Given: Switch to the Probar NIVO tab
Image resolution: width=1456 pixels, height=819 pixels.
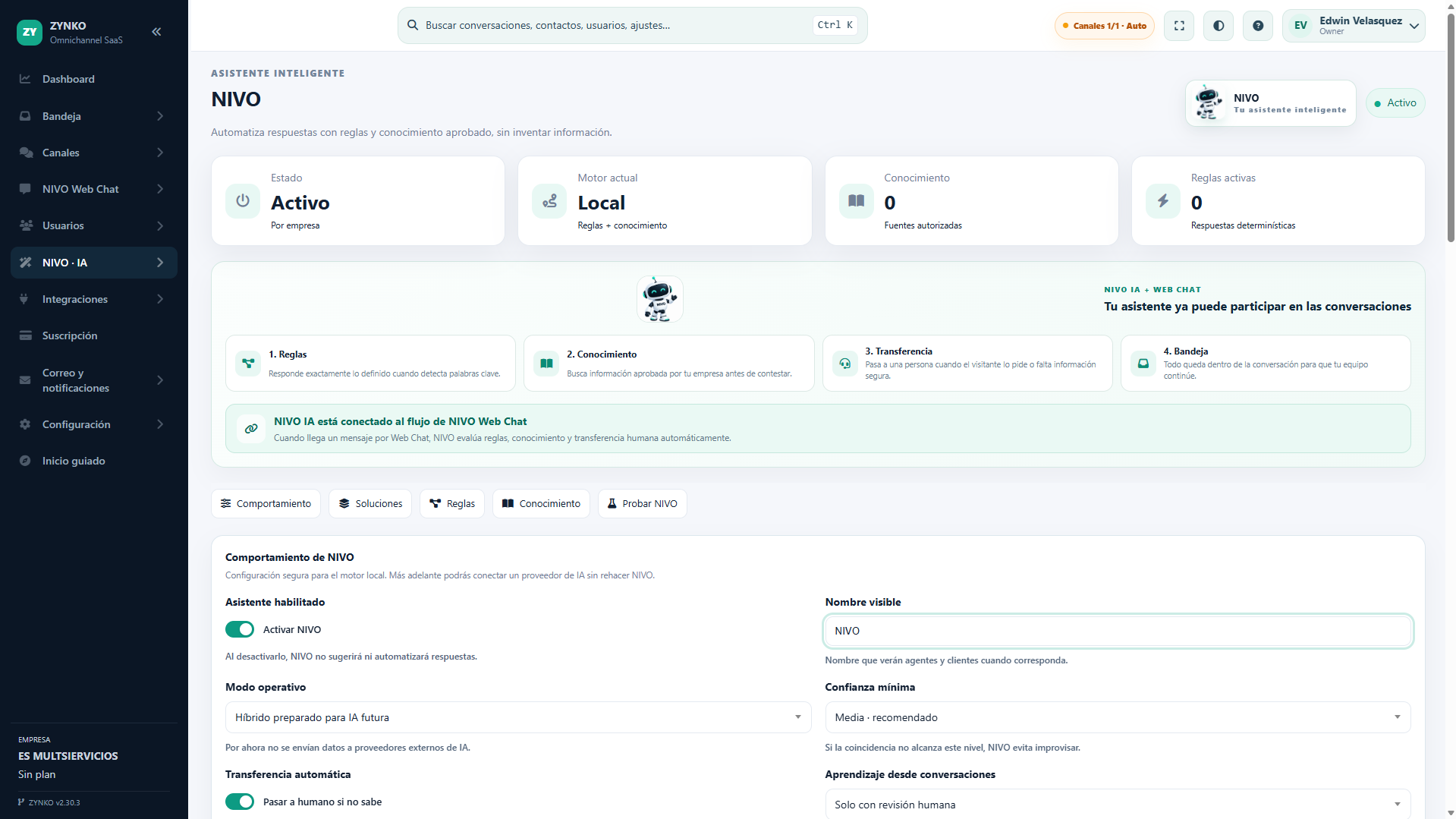Looking at the screenshot, I should click(642, 504).
